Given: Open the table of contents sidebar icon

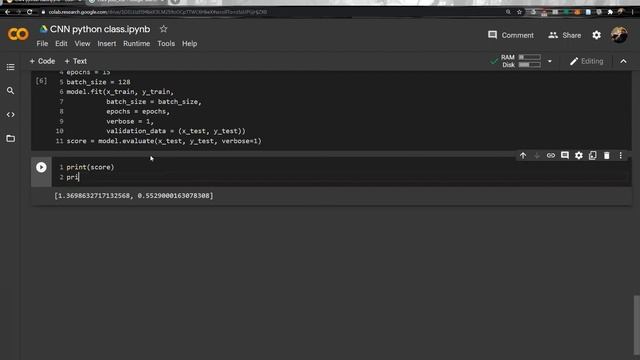Looking at the screenshot, I should pyautogui.click(x=11, y=67).
